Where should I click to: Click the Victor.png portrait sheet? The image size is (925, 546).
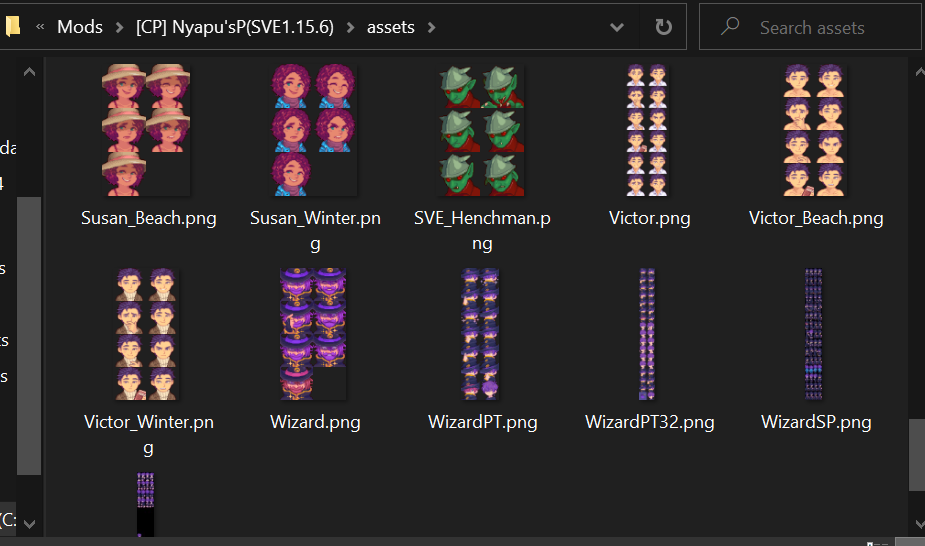pos(648,130)
